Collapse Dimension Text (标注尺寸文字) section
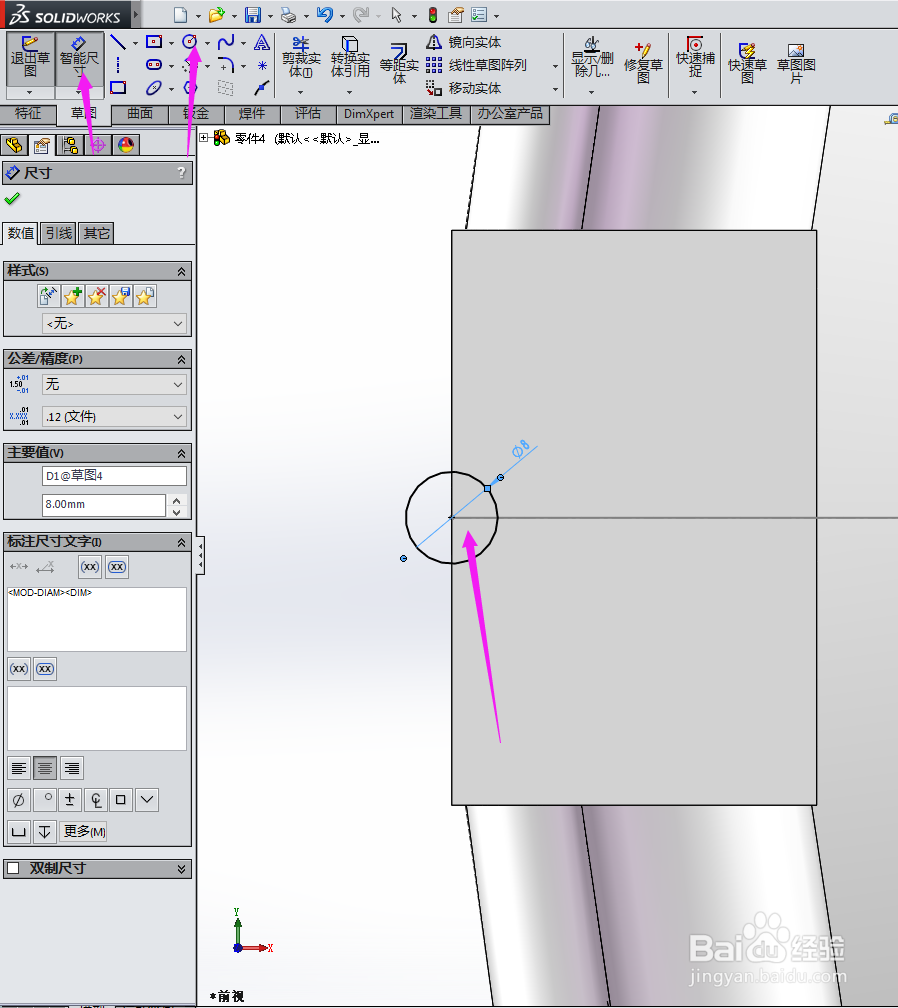 point(181,543)
